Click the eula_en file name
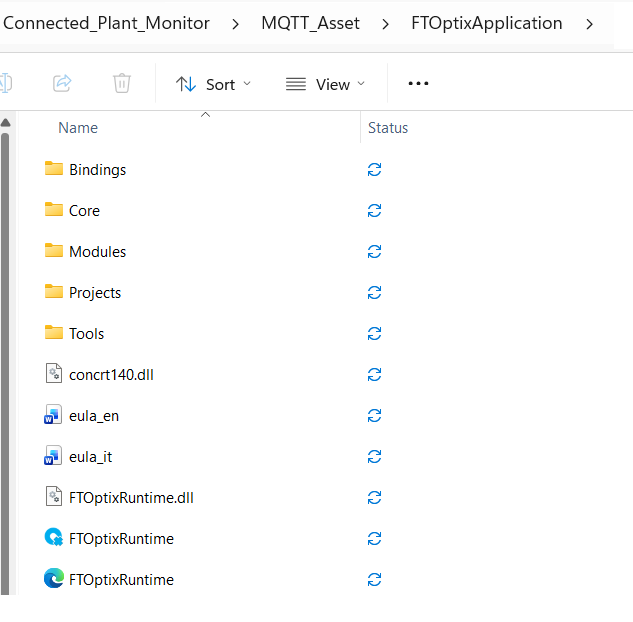Viewport: 633px width, 622px height. tap(94, 416)
